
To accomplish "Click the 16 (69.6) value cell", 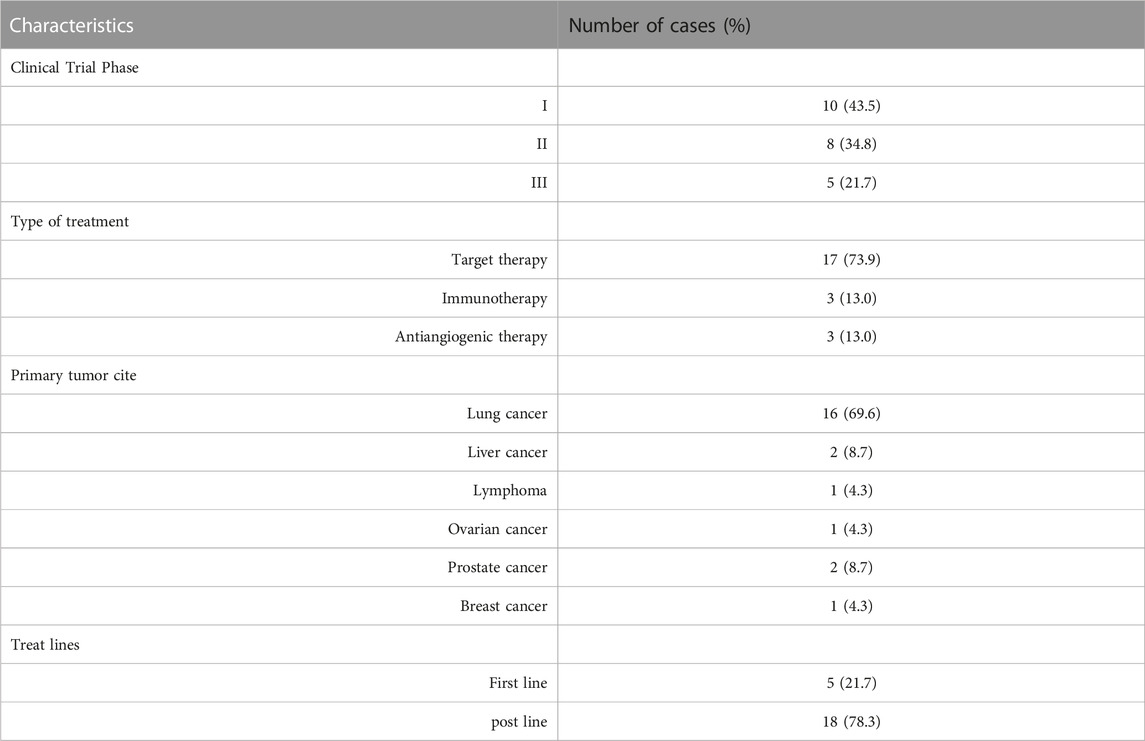I will click(851, 414).
